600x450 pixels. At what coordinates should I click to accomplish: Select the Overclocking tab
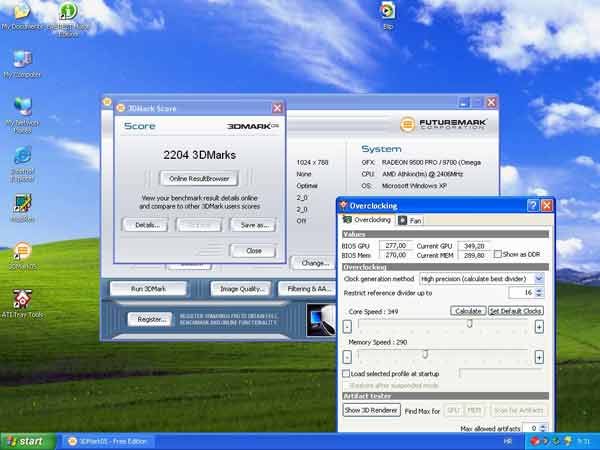pos(368,220)
